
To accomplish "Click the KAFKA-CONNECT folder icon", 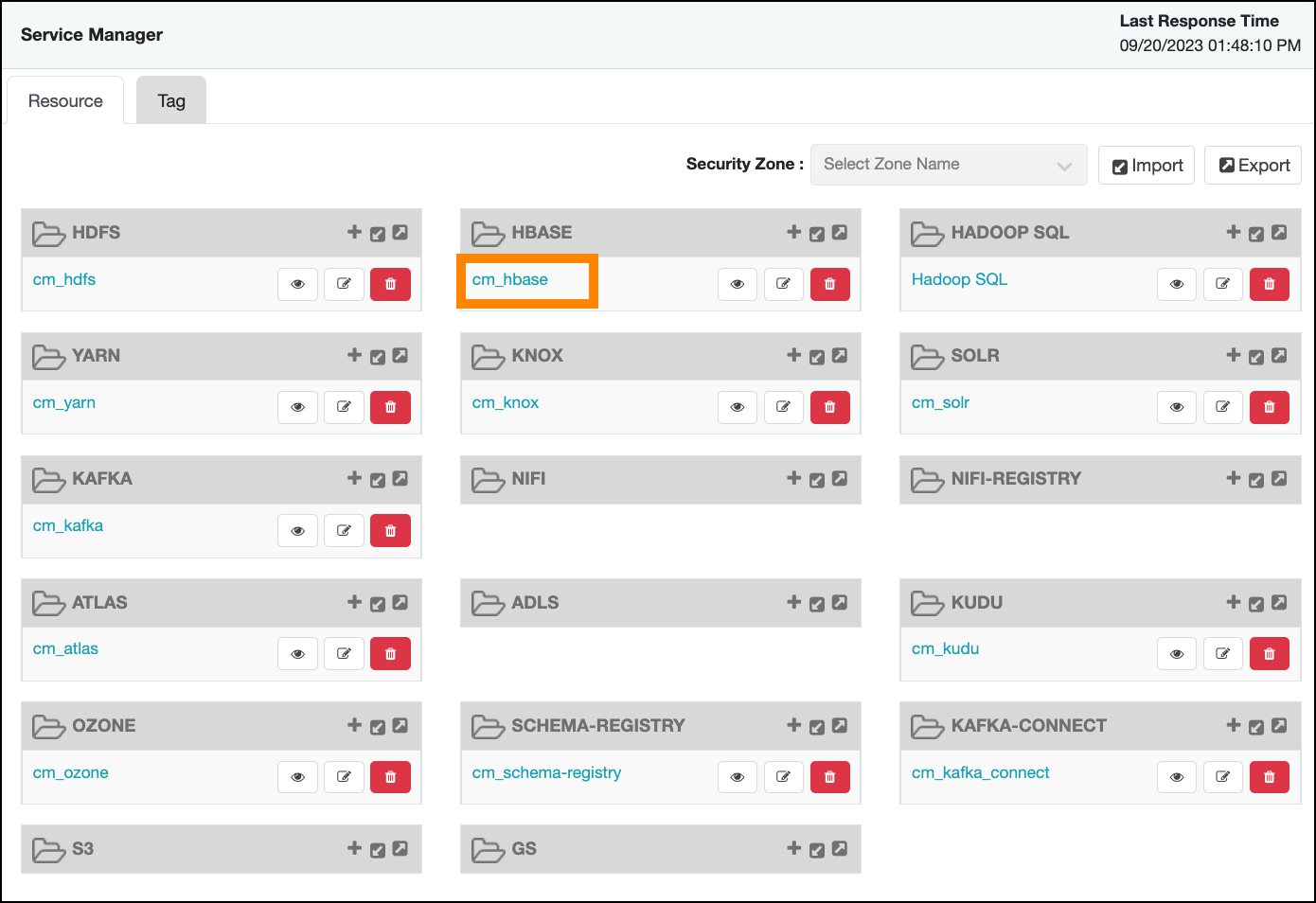I will point(927,726).
